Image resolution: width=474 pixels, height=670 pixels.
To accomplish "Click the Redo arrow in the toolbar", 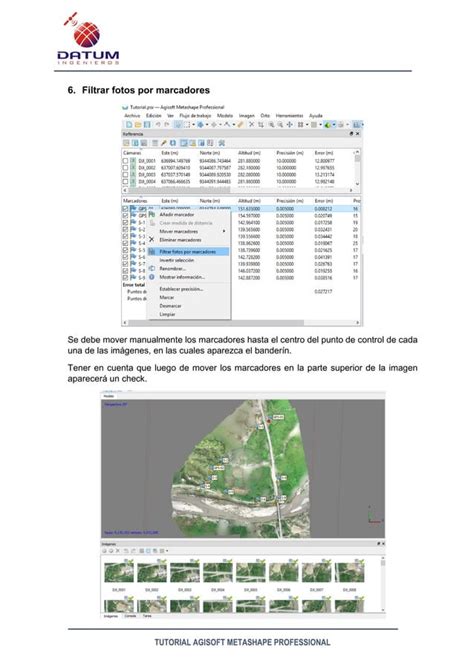I will click(167, 124).
